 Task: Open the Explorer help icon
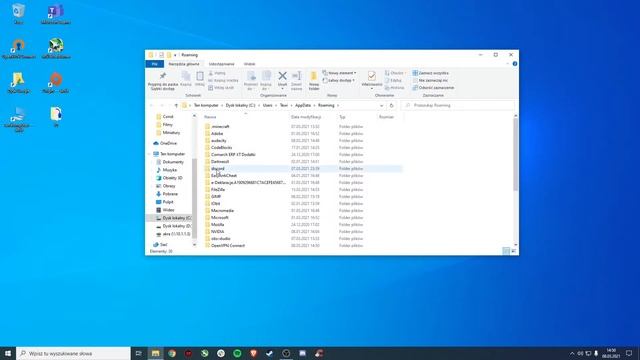pos(515,64)
